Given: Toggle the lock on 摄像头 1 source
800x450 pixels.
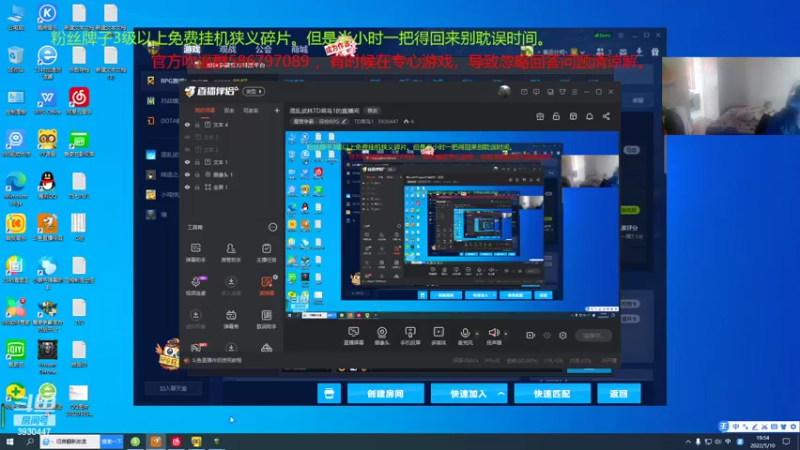Looking at the screenshot, I should (197, 174).
